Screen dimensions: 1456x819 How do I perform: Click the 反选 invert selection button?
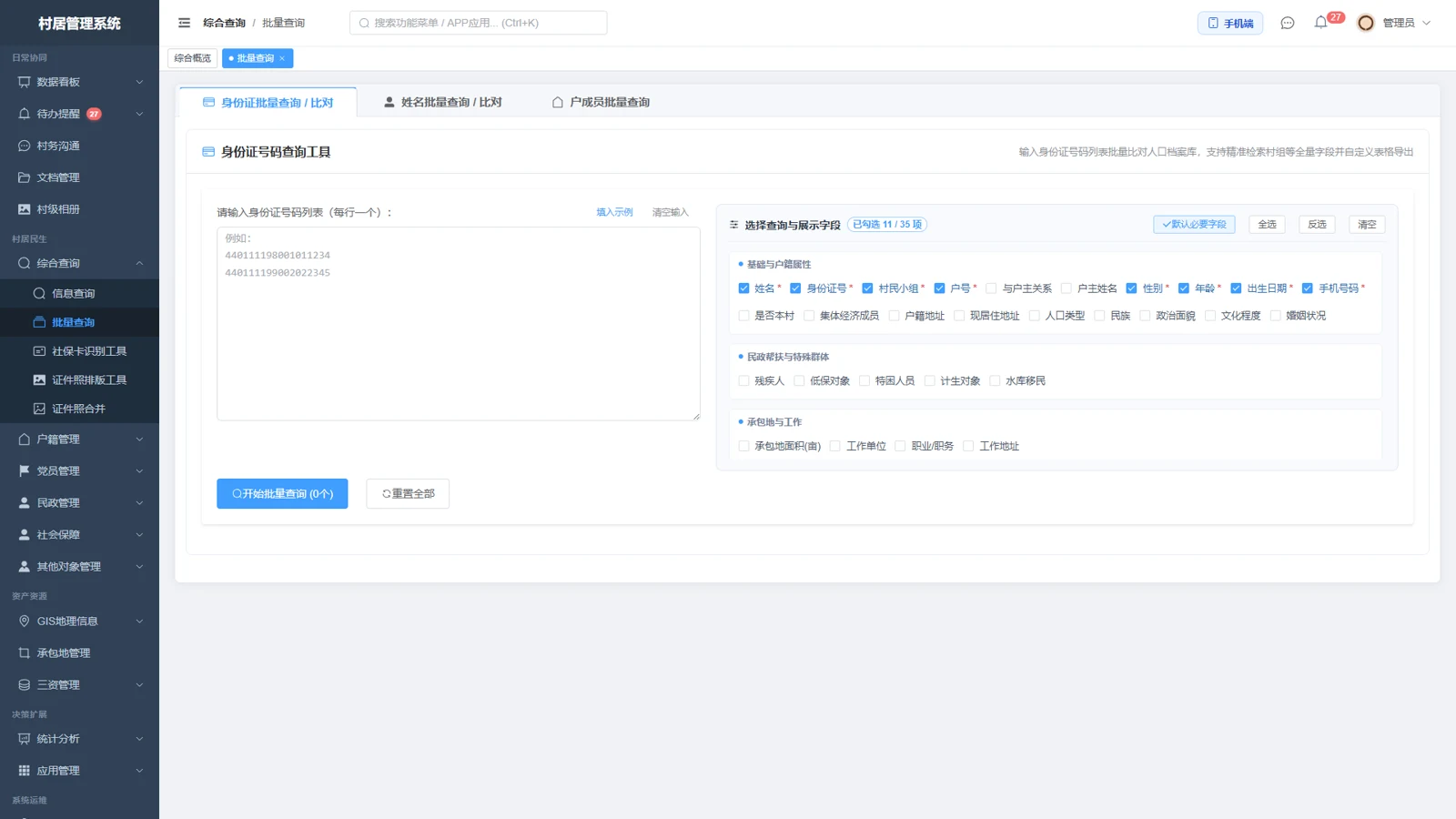(1317, 224)
